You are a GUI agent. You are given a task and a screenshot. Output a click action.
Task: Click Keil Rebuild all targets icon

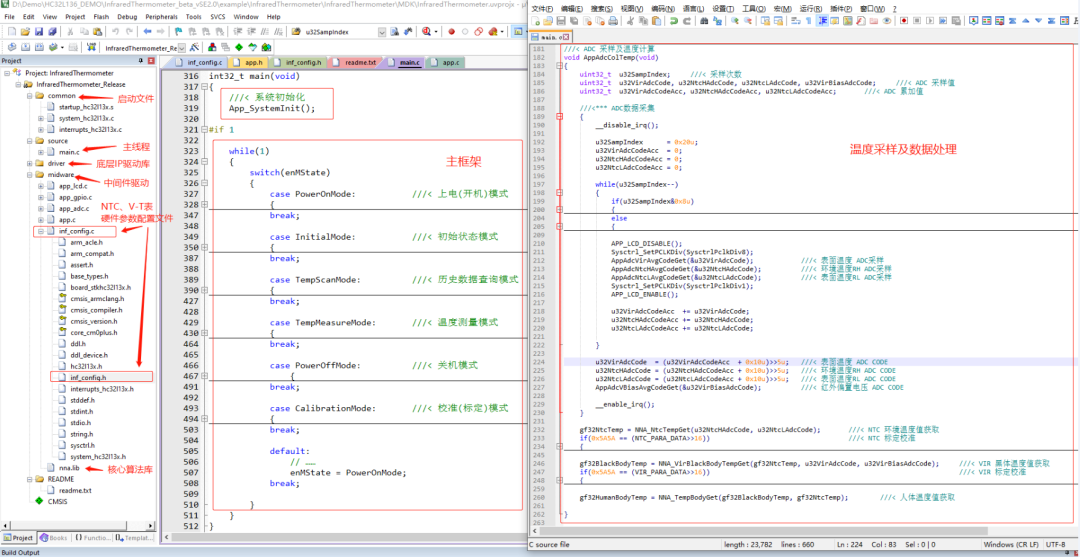click(x=39, y=48)
